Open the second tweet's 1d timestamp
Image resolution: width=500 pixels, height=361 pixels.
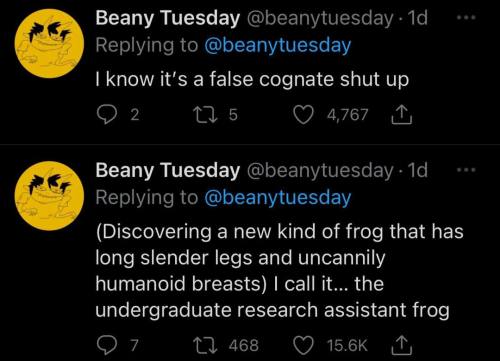tap(418, 170)
